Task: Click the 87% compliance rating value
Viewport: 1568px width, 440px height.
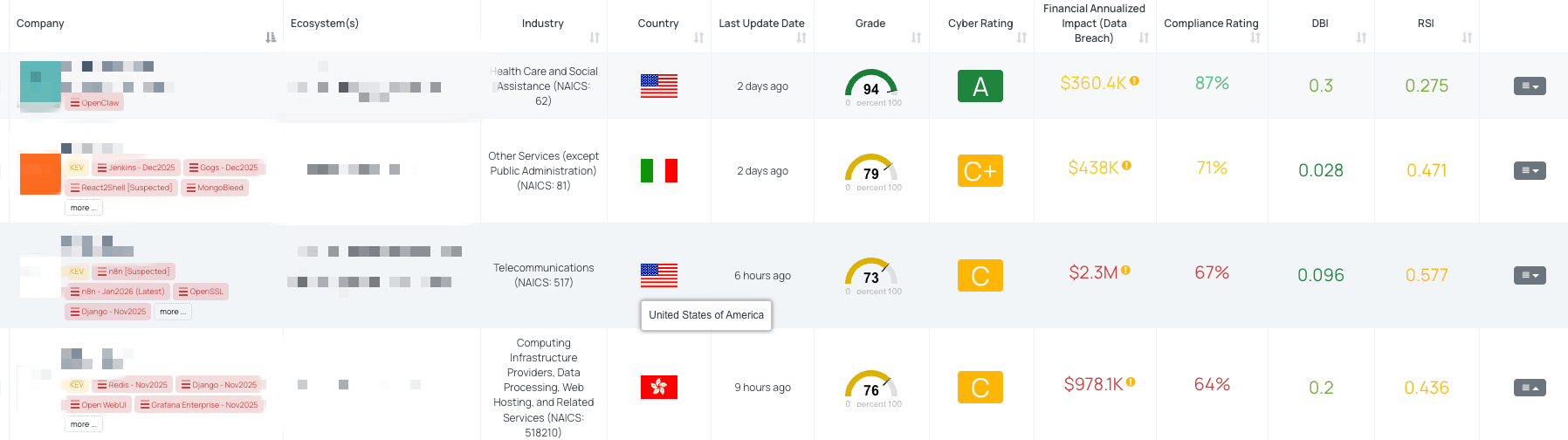Action: [x=1212, y=83]
